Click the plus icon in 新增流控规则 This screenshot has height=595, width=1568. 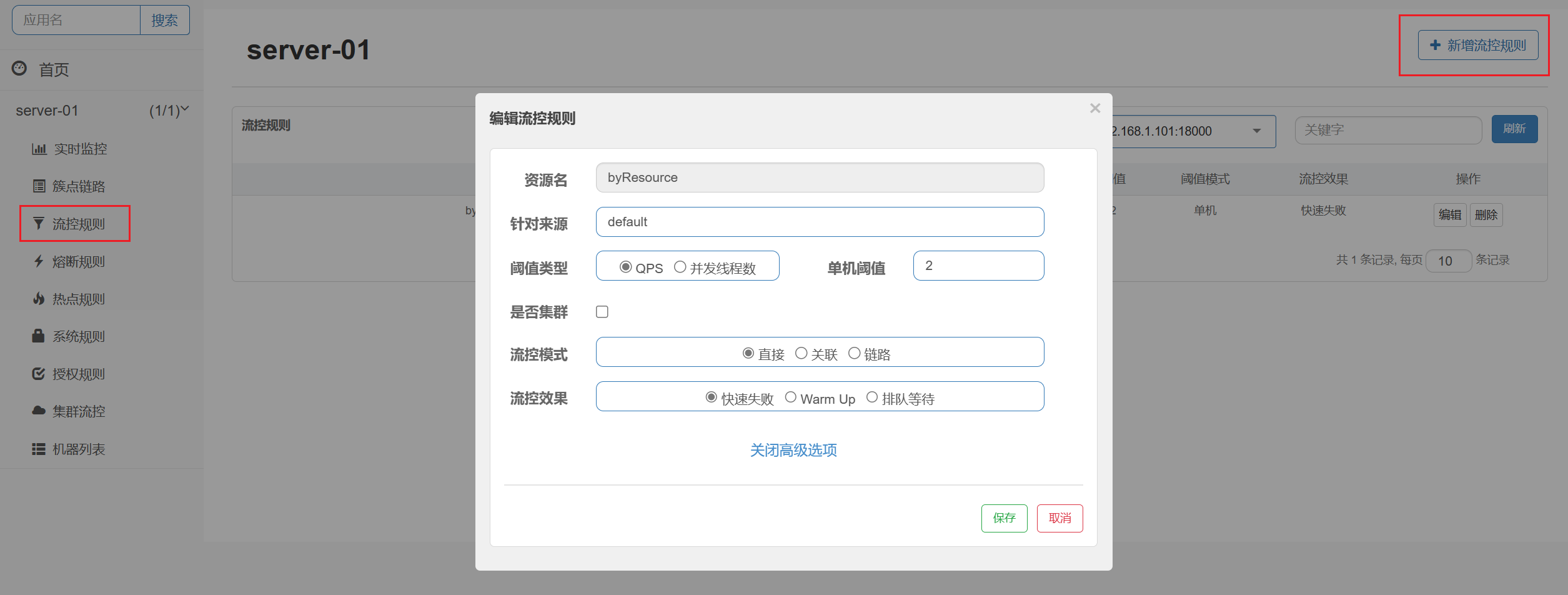pos(1435,45)
